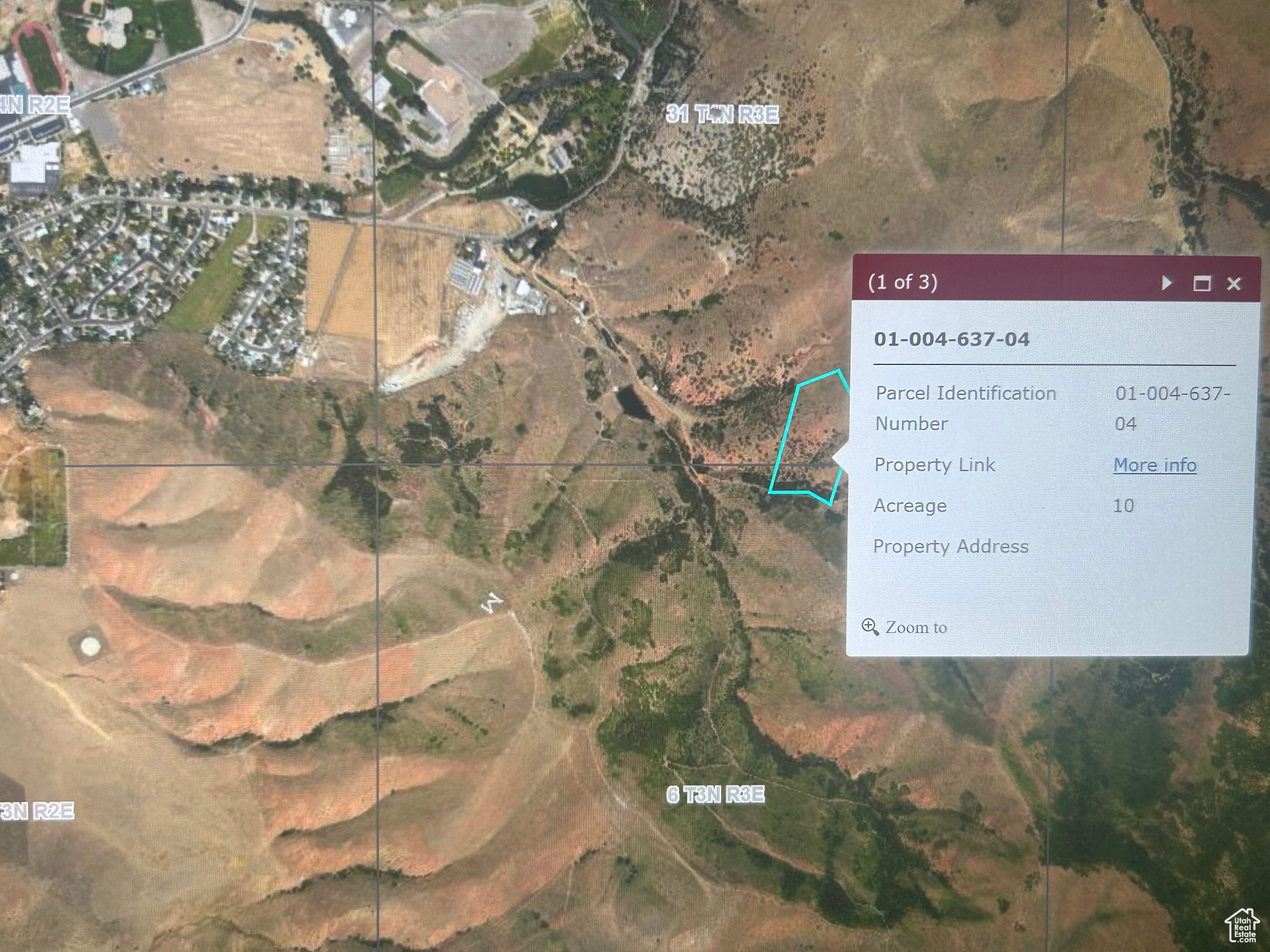Maximize the parcel info popup

(x=1202, y=283)
